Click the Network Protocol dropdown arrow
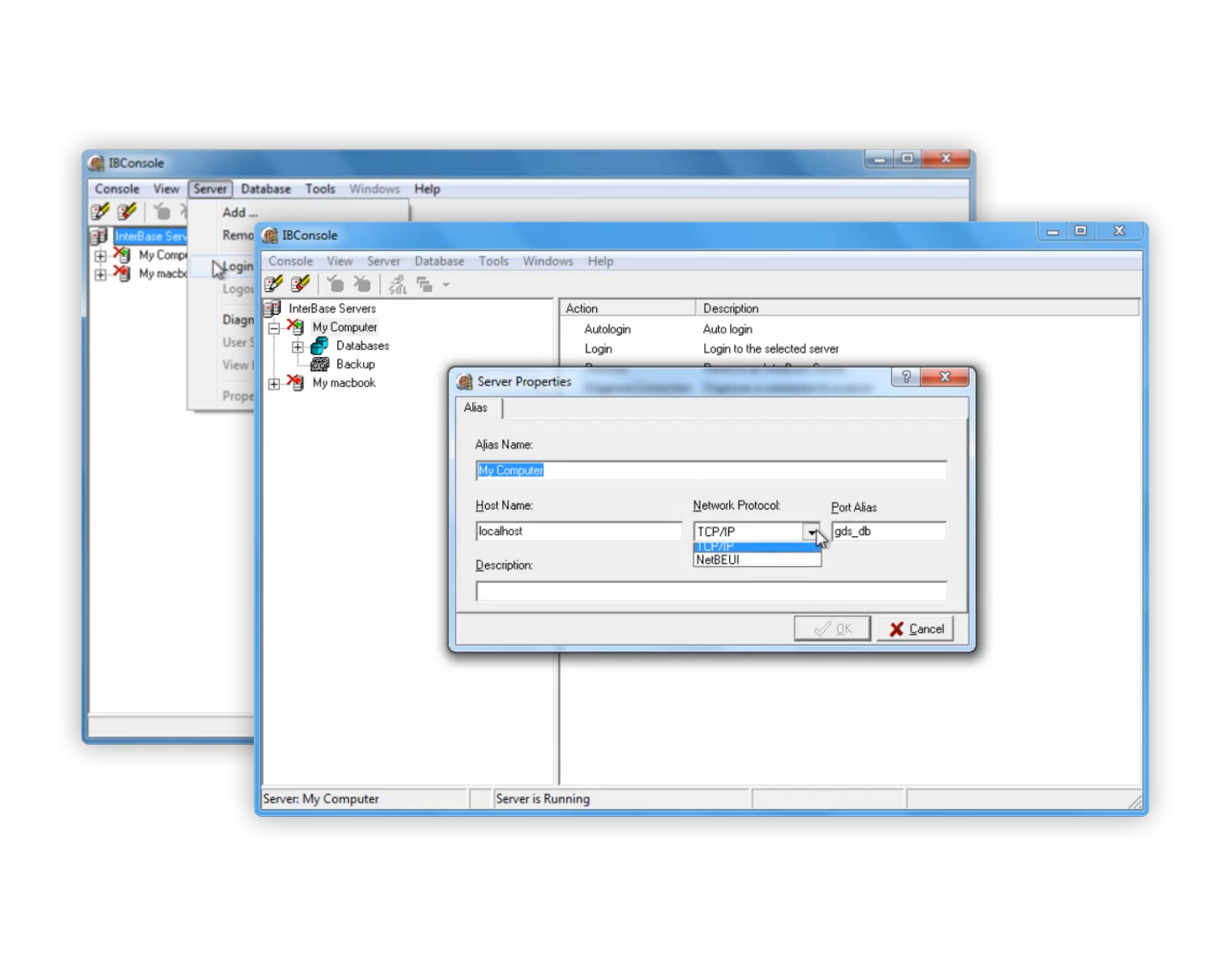Viewport: 1232px width, 975px height. 811,532
